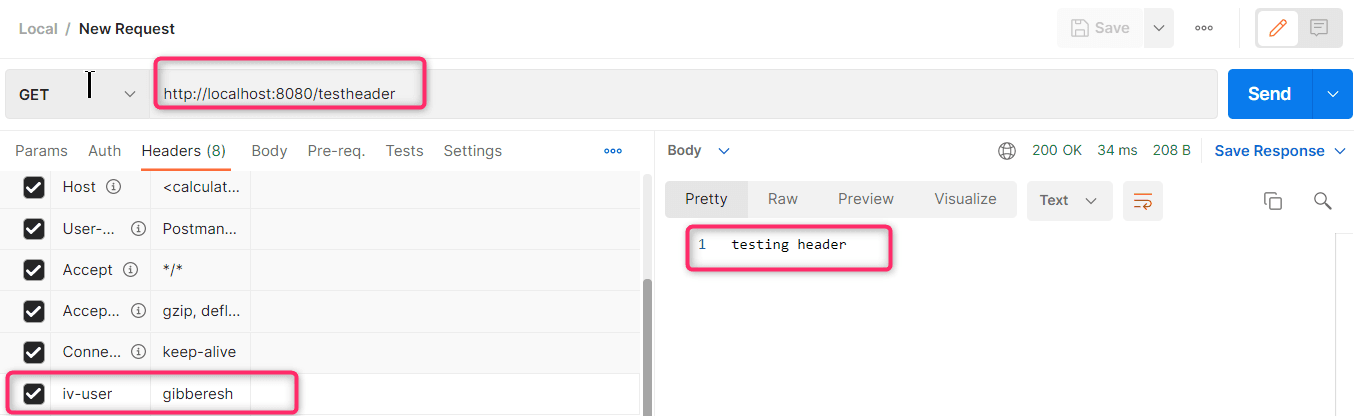The height and width of the screenshot is (416, 1354).
Task: Open the three-dot request options menu
Action: 1204,28
